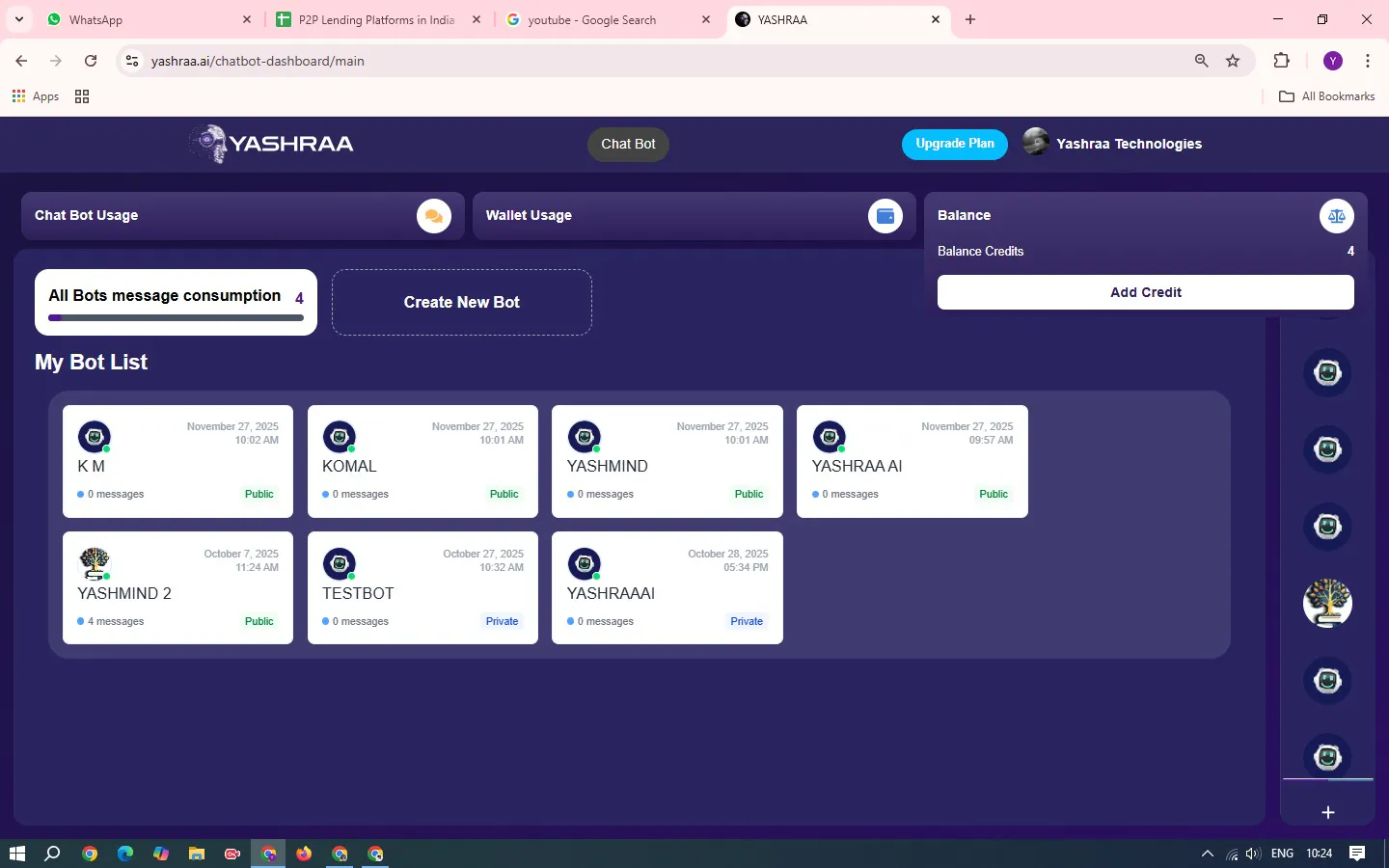Open the tab groups grid icon
The width and height of the screenshot is (1389, 868).
82,96
